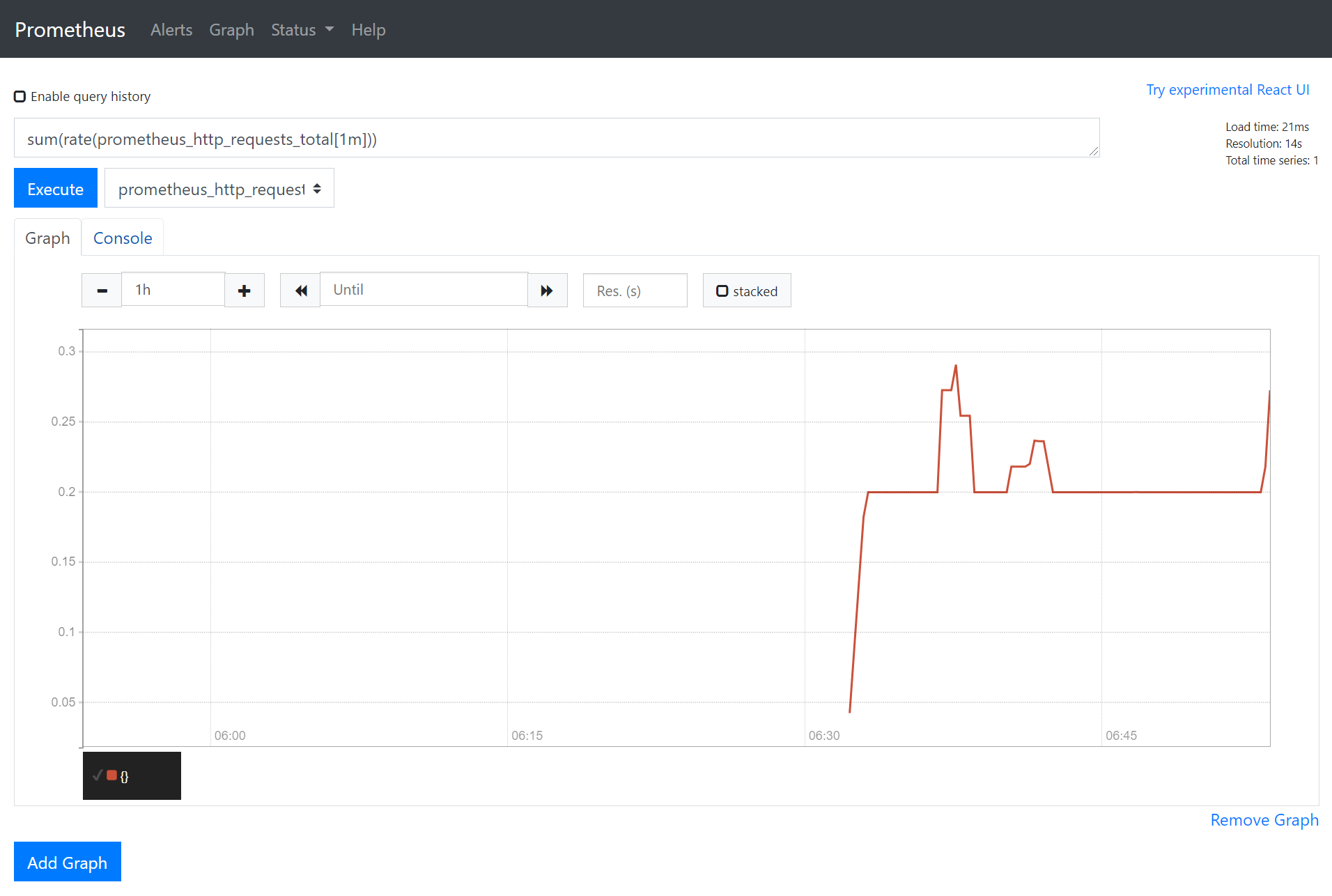Select the Graph tab
Screen dimensions: 1332x896
pos(47,238)
